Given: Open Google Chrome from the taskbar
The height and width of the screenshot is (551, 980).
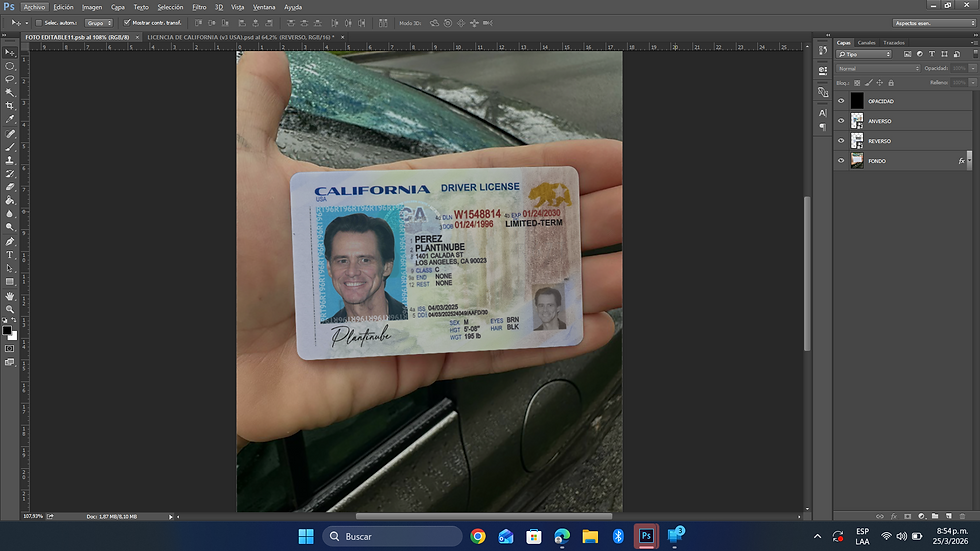Looking at the screenshot, I should point(478,536).
